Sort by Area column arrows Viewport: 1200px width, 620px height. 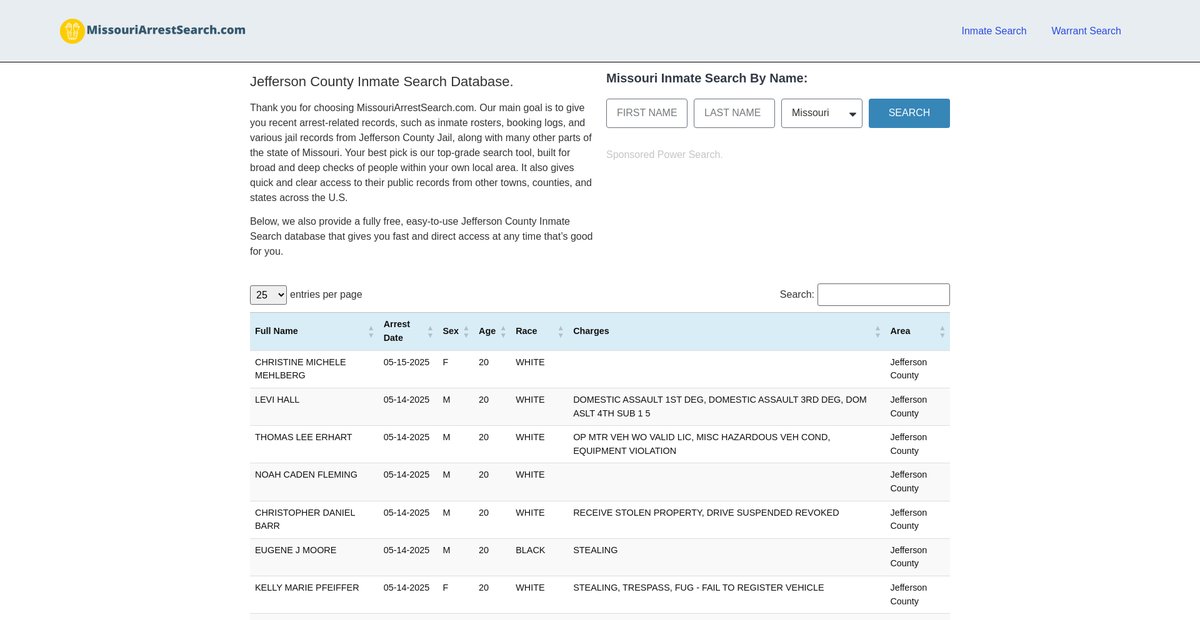941,331
